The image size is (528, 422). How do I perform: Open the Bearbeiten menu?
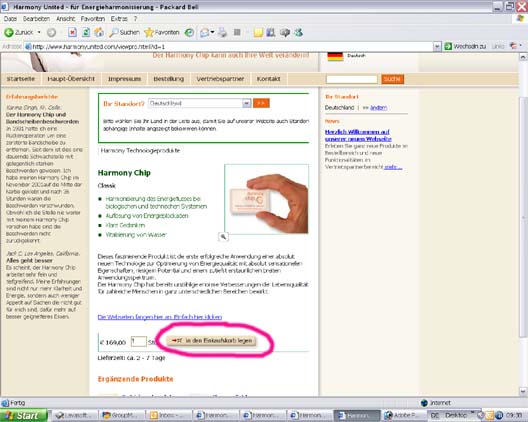coord(36,19)
